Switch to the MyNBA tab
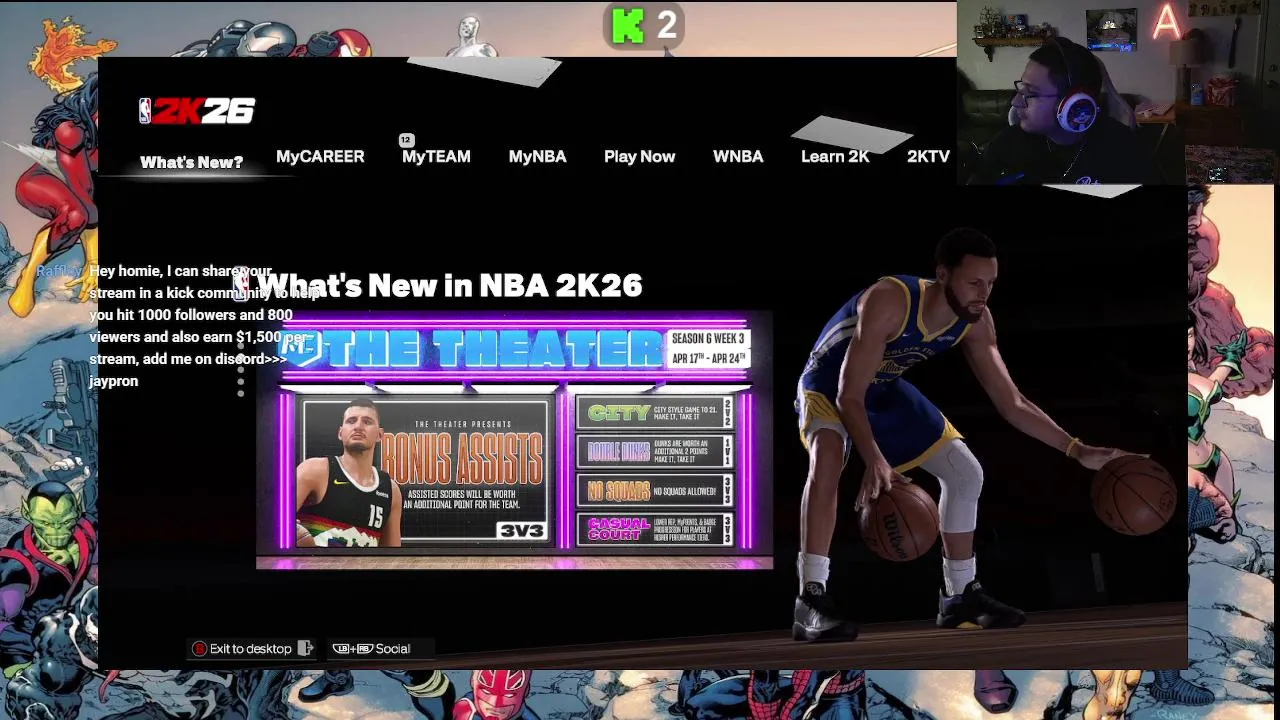Screen dimensions: 1280x720 pos(537,156)
